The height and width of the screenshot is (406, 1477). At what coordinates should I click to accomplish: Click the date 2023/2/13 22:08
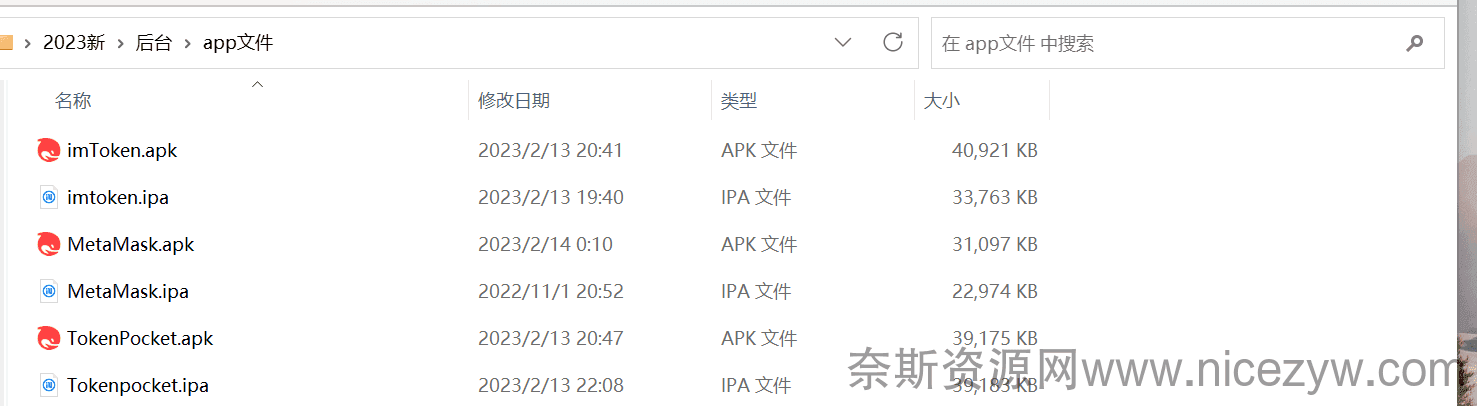click(551, 385)
